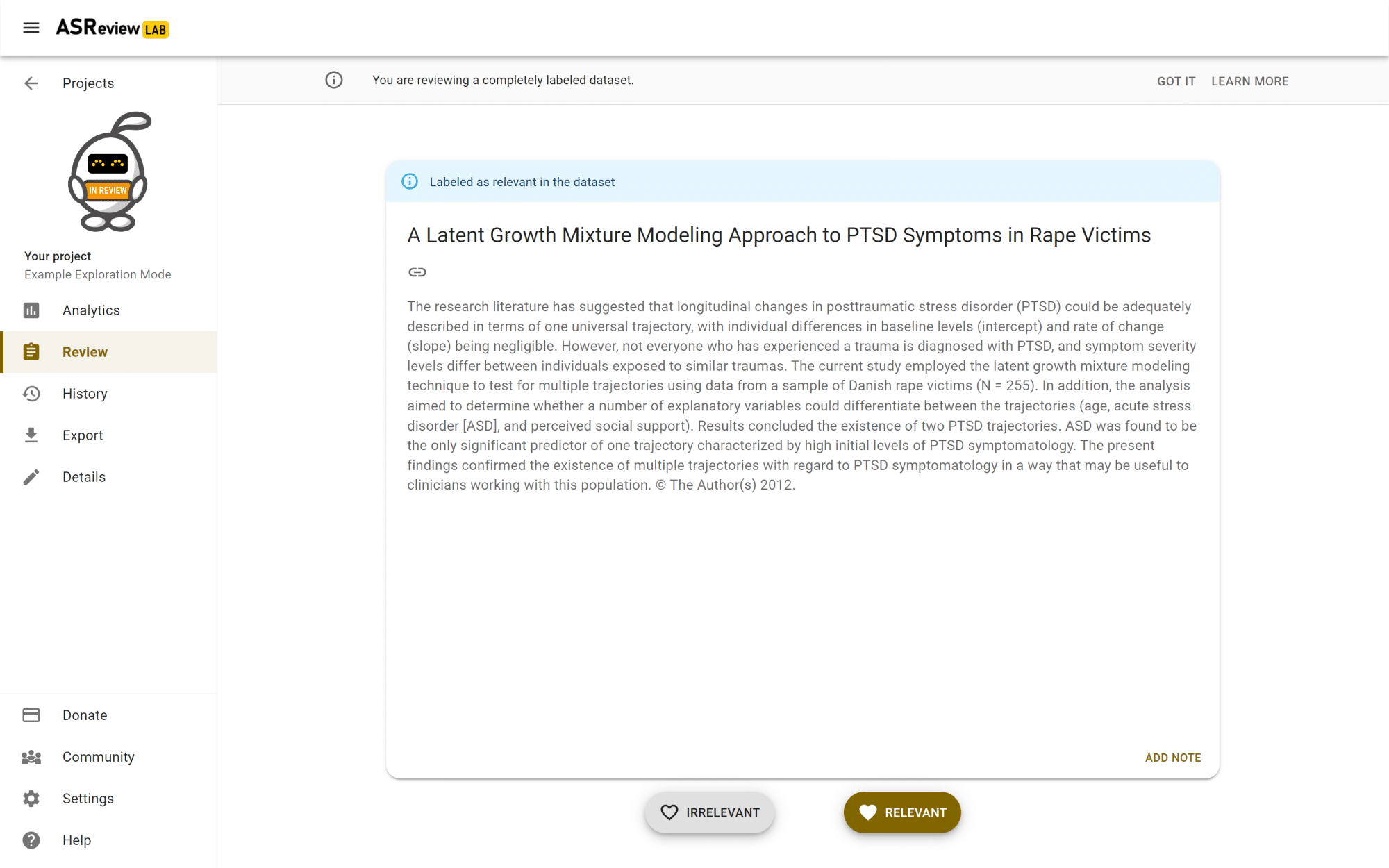Click the info icon in dataset banner

(410, 182)
